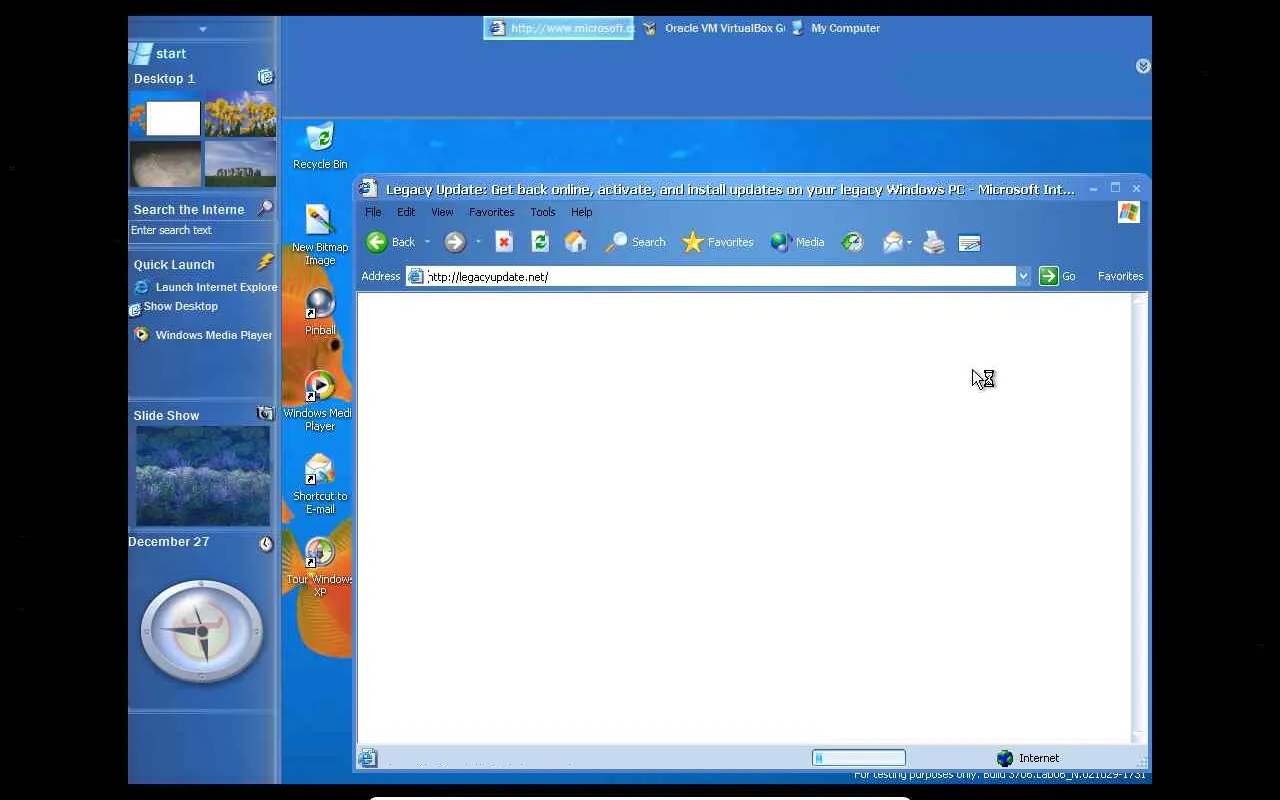This screenshot has width=1280, height=800.
Task: Open Windows Media Player from Quick Launch
Action: tap(203, 335)
